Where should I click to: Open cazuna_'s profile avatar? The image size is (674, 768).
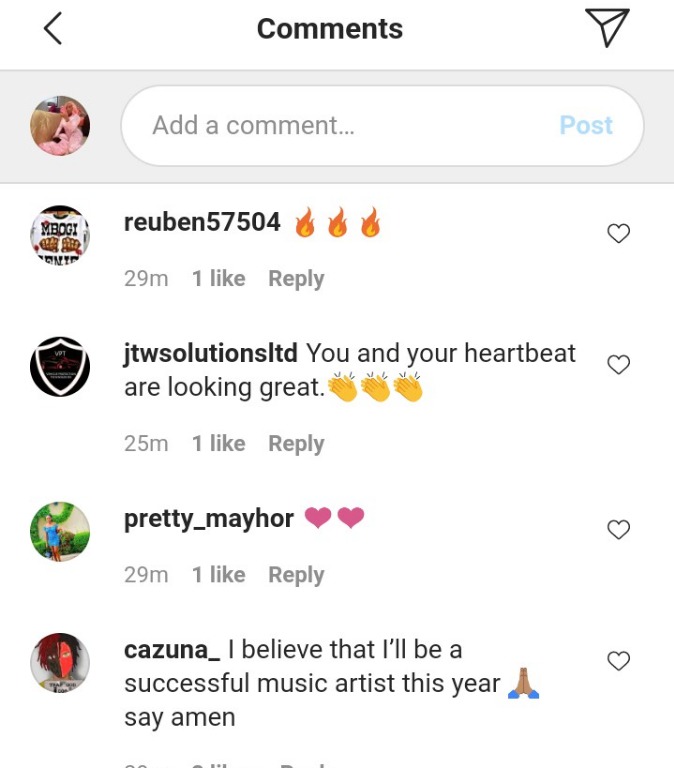[60, 663]
